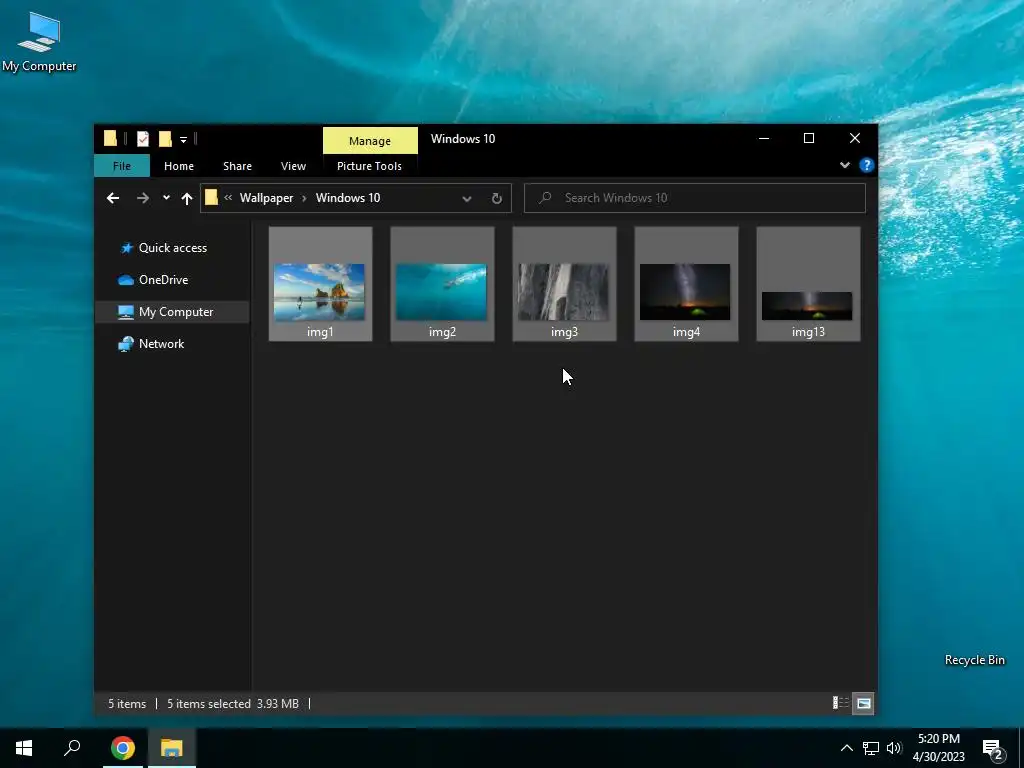Select My Computer in the navigation pane
The width and height of the screenshot is (1024, 768).
[172, 312]
